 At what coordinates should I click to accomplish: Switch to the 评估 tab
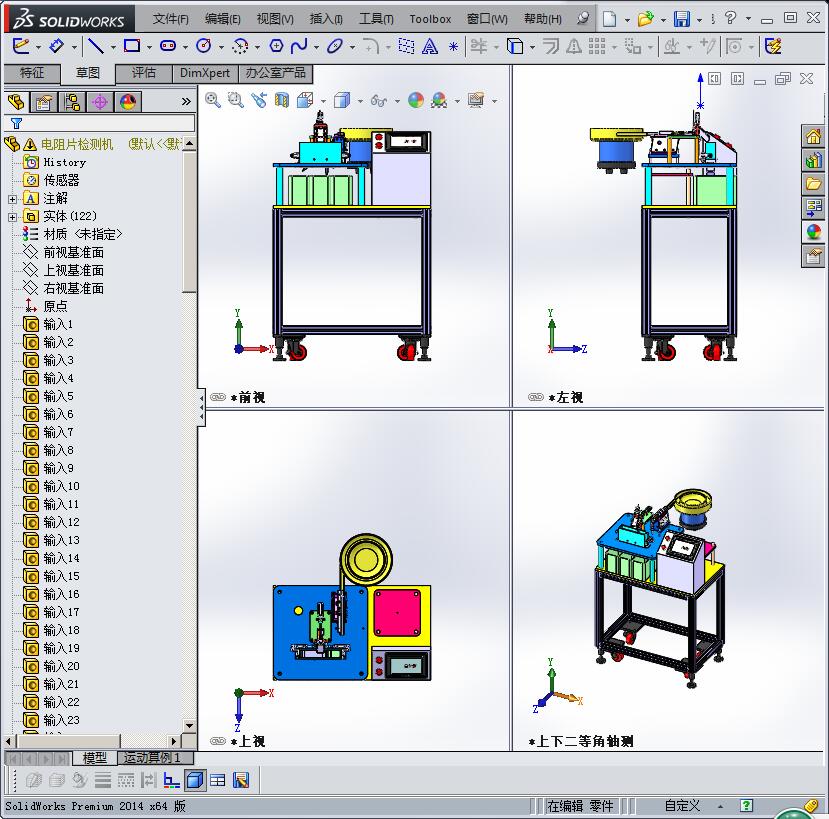[143, 73]
